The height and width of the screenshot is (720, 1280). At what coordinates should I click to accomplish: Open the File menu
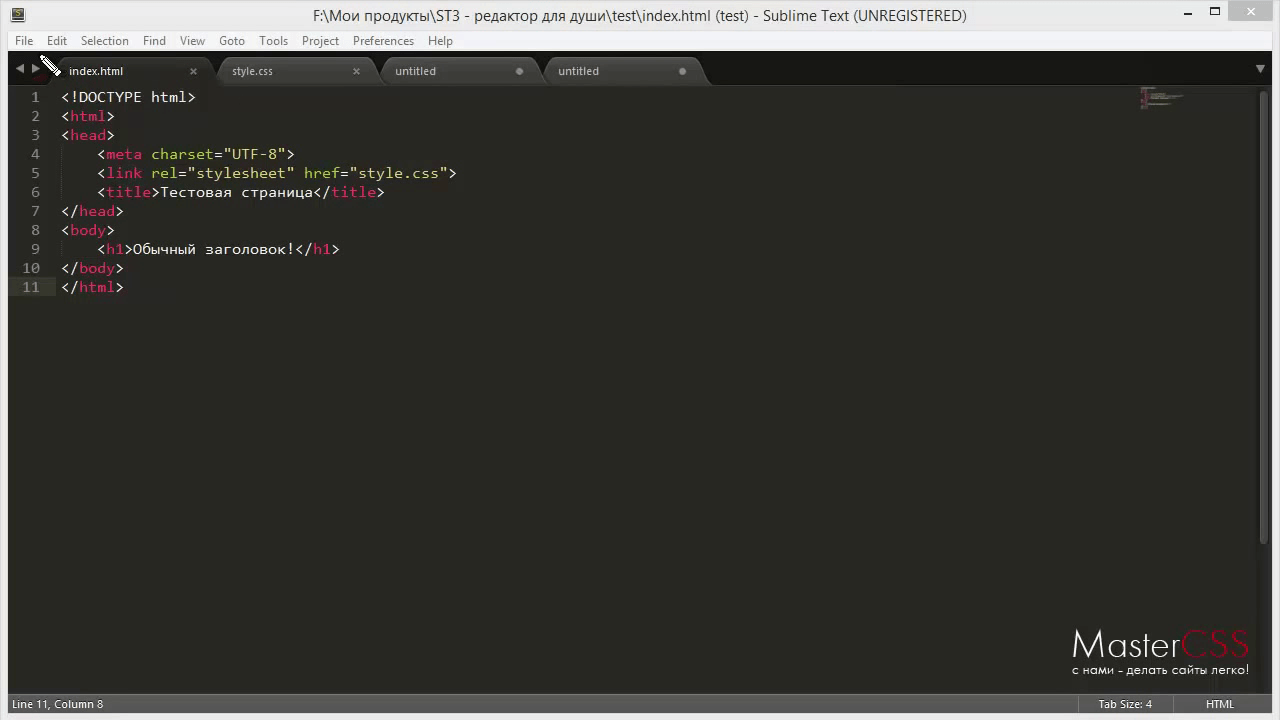[x=24, y=41]
